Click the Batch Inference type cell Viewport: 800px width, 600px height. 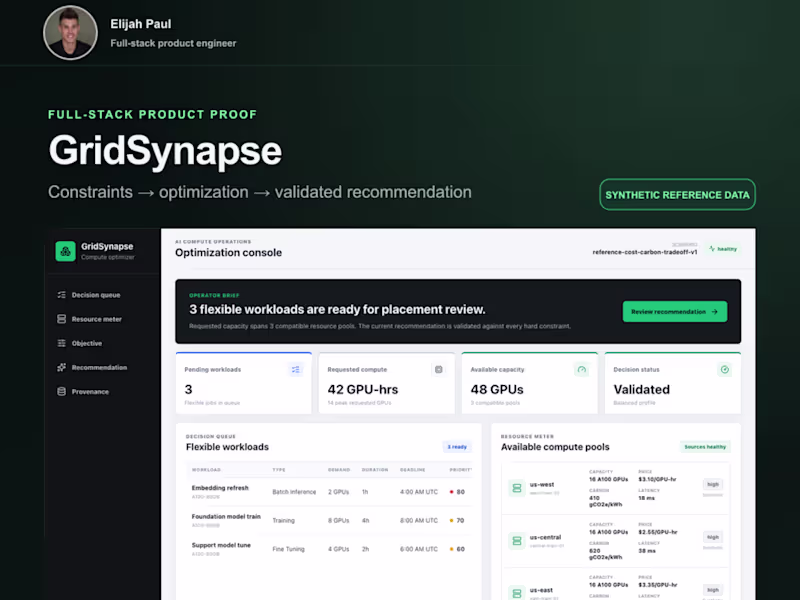tap(294, 492)
